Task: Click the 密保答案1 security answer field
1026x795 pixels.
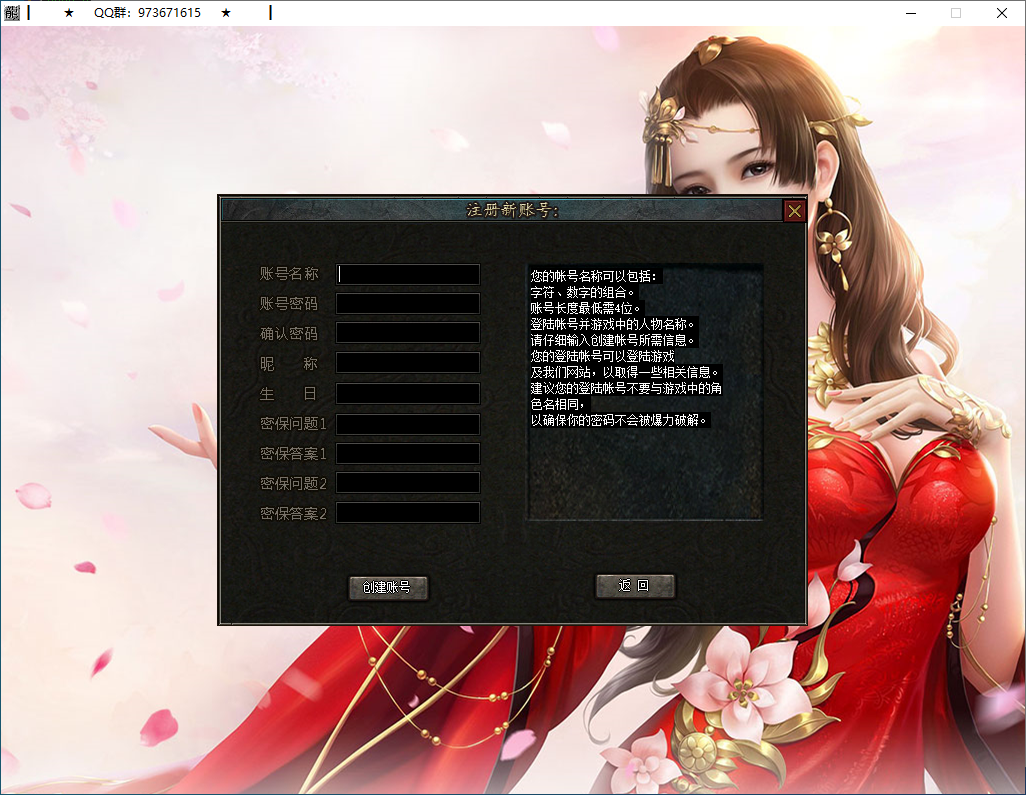Action: (x=407, y=453)
